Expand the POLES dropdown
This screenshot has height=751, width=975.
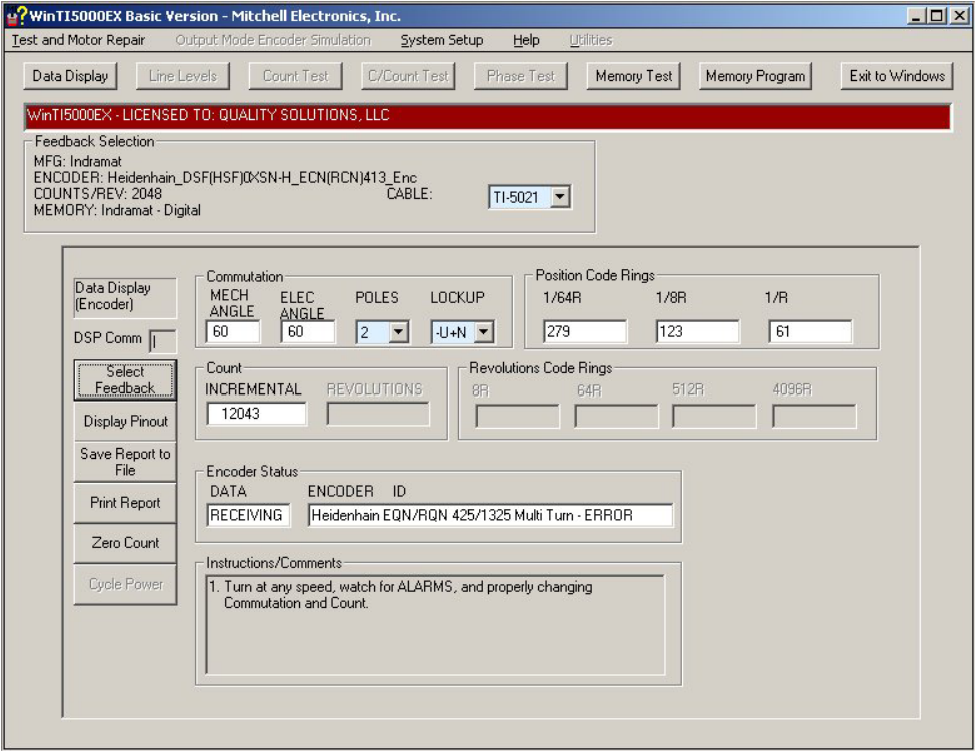pos(398,332)
